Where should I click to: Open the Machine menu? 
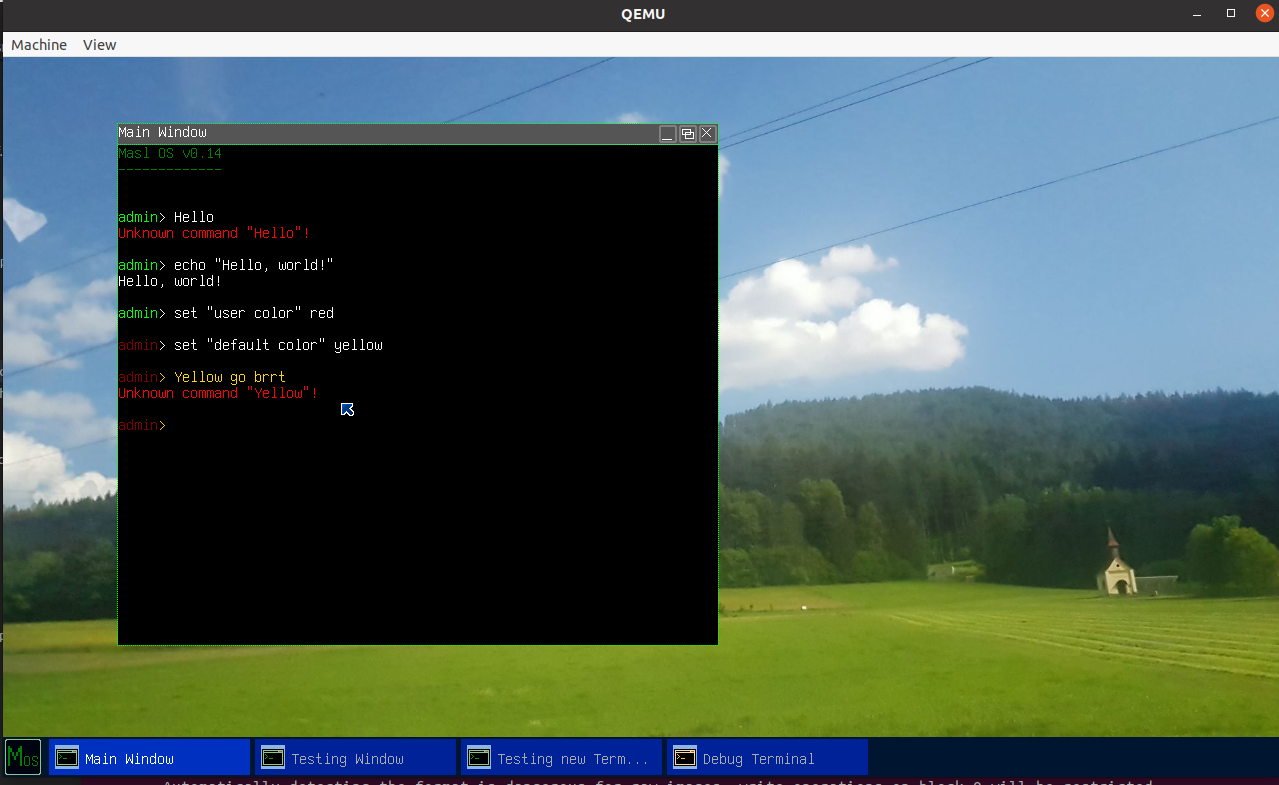[x=38, y=44]
